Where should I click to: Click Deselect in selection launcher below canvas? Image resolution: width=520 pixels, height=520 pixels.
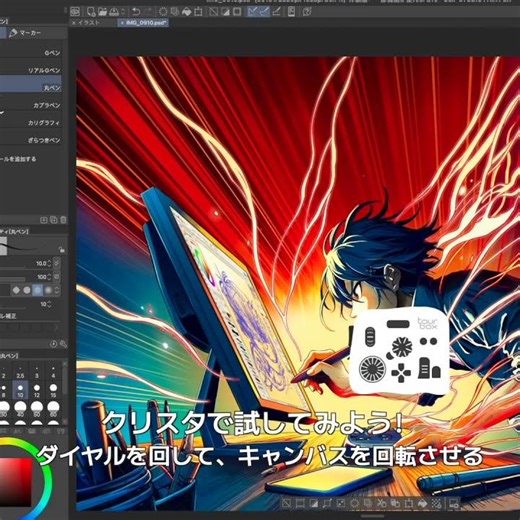point(286,503)
